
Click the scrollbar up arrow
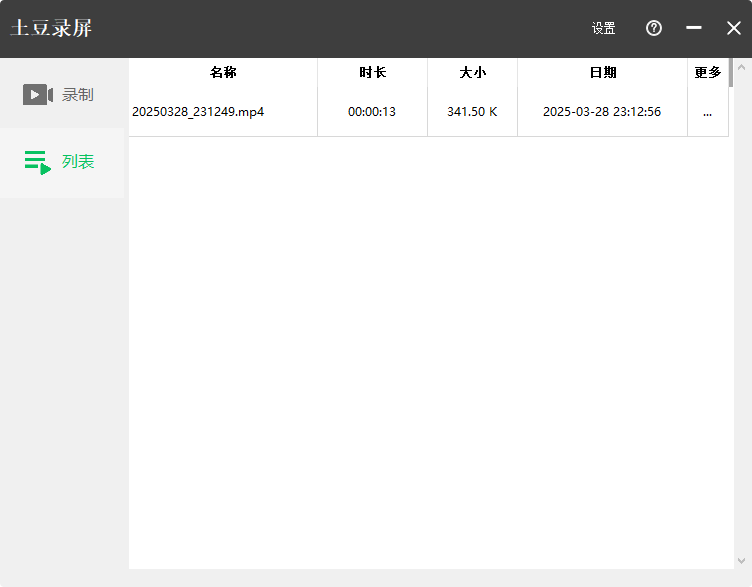741,68
